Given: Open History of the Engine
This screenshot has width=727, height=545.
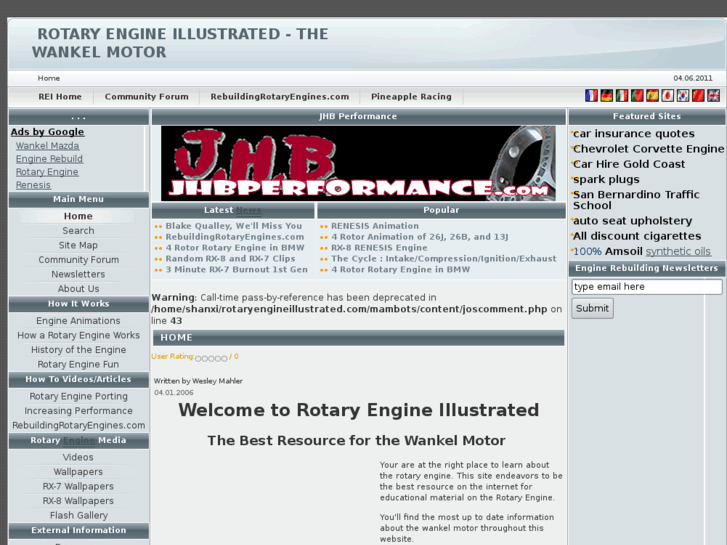Looking at the screenshot, I should (x=78, y=350).
